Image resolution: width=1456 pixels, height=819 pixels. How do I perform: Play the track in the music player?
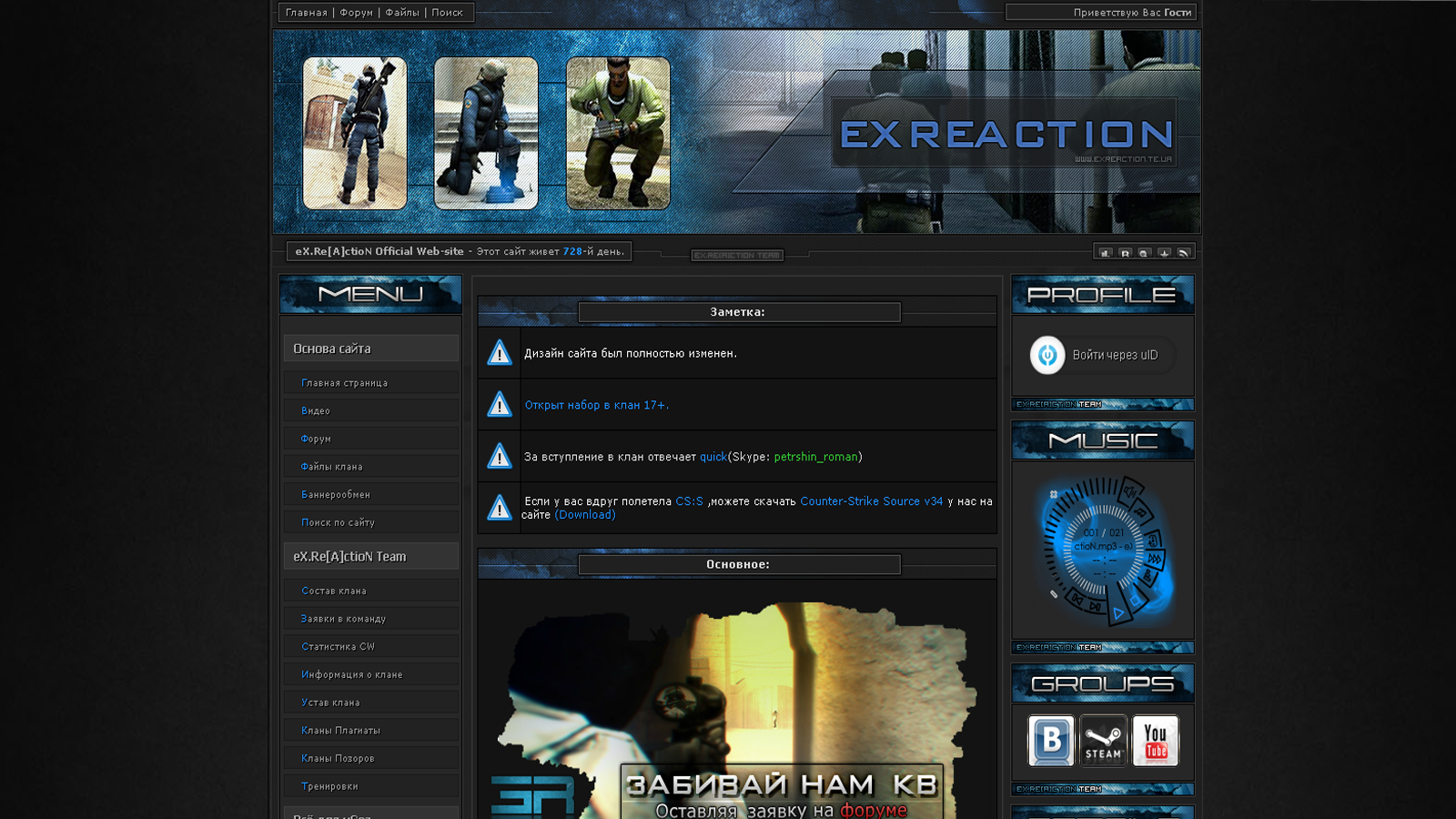point(1117,612)
